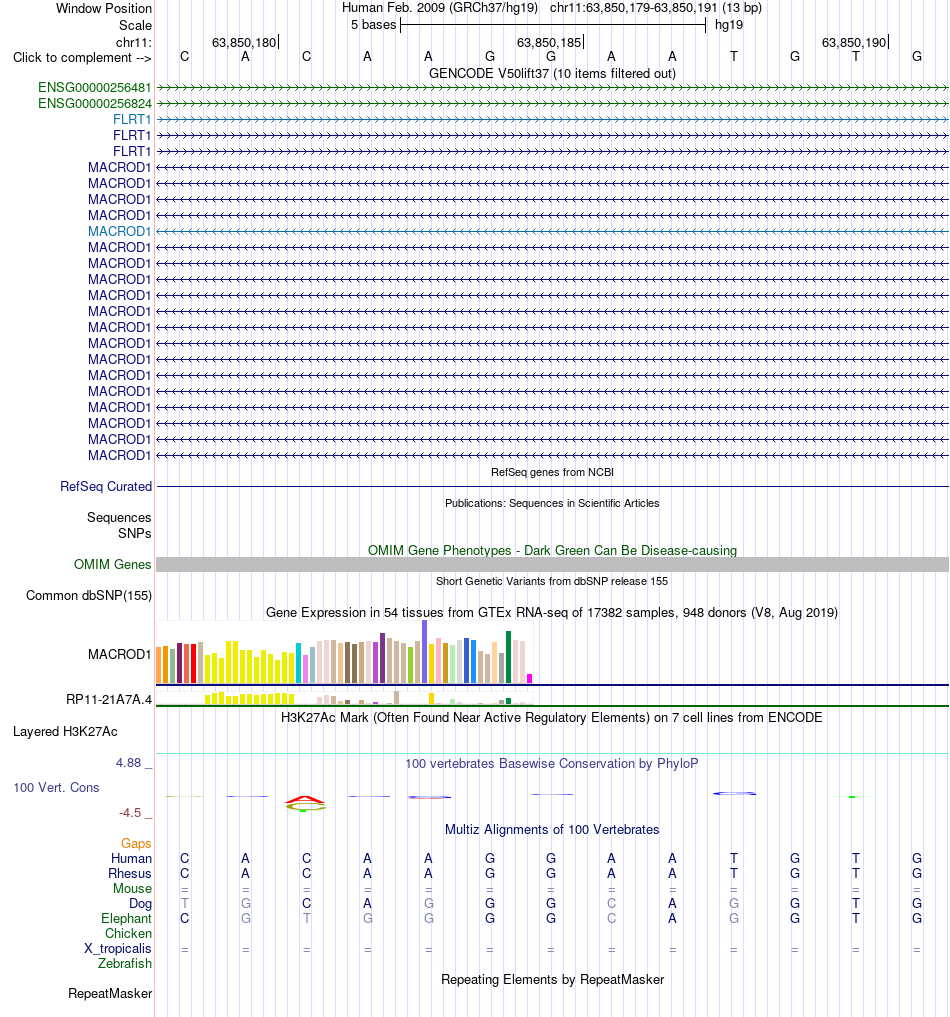Image resolution: width=950 pixels, height=1017 pixels.
Task: Click the 63,850,185 position marker
Action: pyautogui.click(x=549, y=43)
